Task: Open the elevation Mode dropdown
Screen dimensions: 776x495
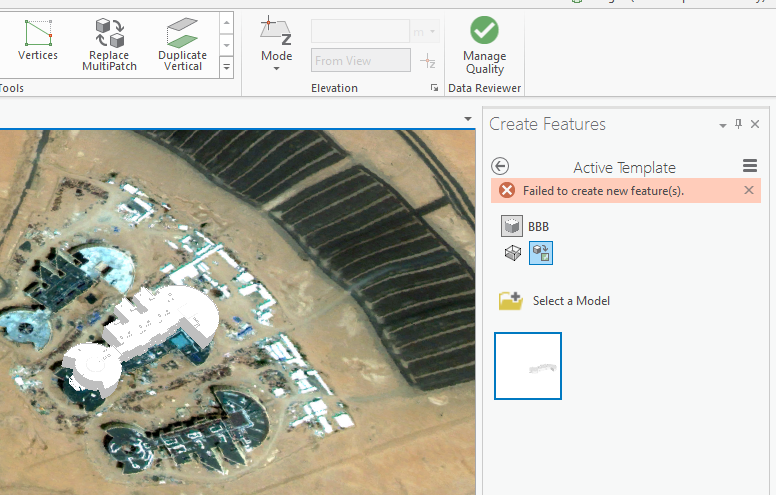Action: 277,44
